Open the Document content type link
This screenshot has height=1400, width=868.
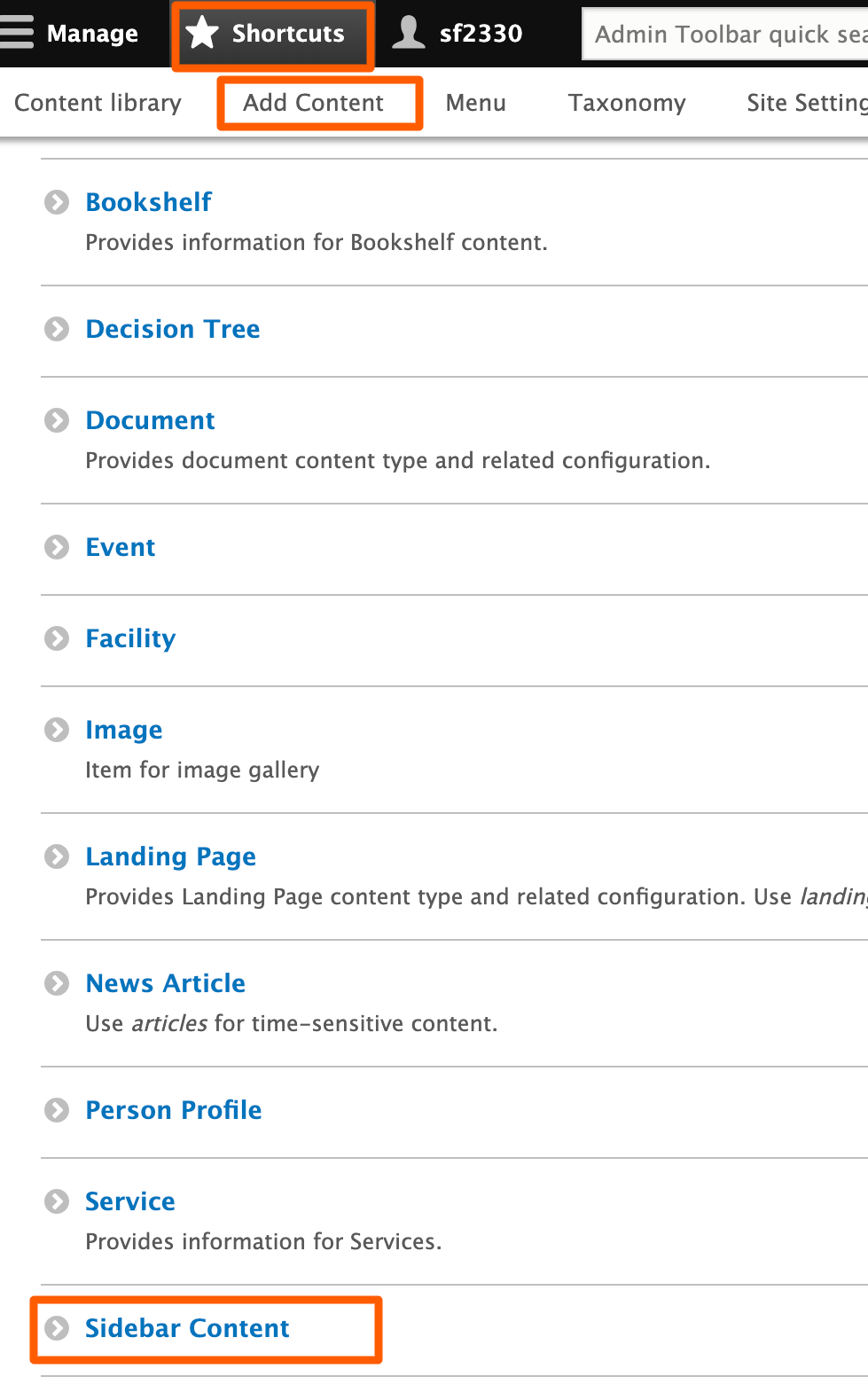tap(151, 420)
